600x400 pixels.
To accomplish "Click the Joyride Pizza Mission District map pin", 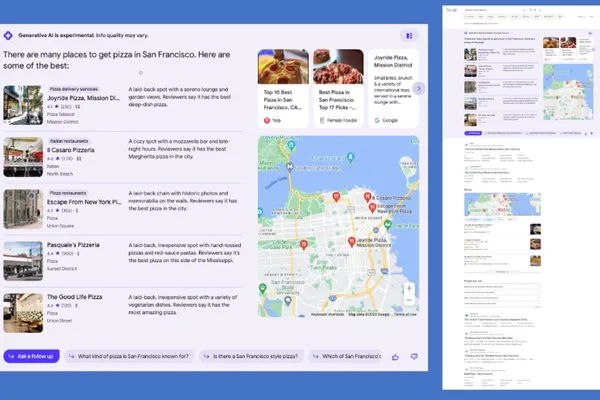I will 351,242.
